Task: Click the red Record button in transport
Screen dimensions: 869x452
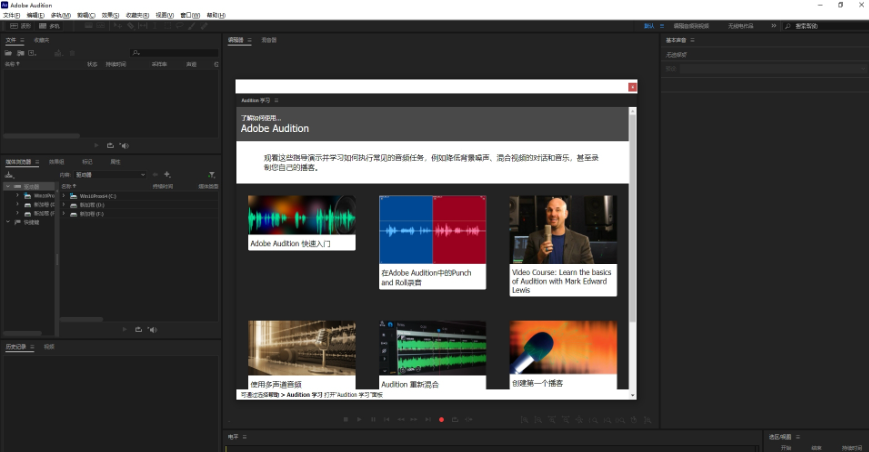Action: 441,420
